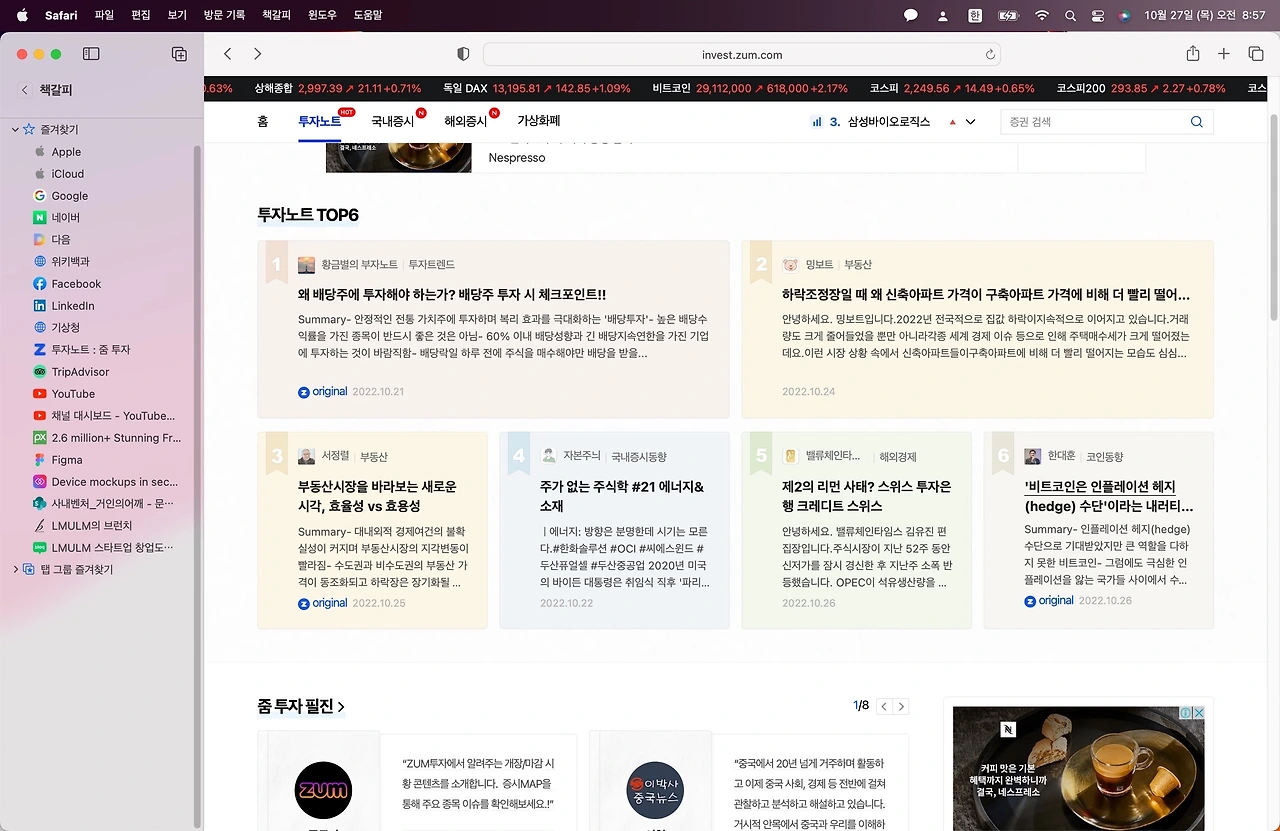The width and height of the screenshot is (1280, 831).
Task: Add a new tab with plus icon
Action: (x=1223, y=54)
